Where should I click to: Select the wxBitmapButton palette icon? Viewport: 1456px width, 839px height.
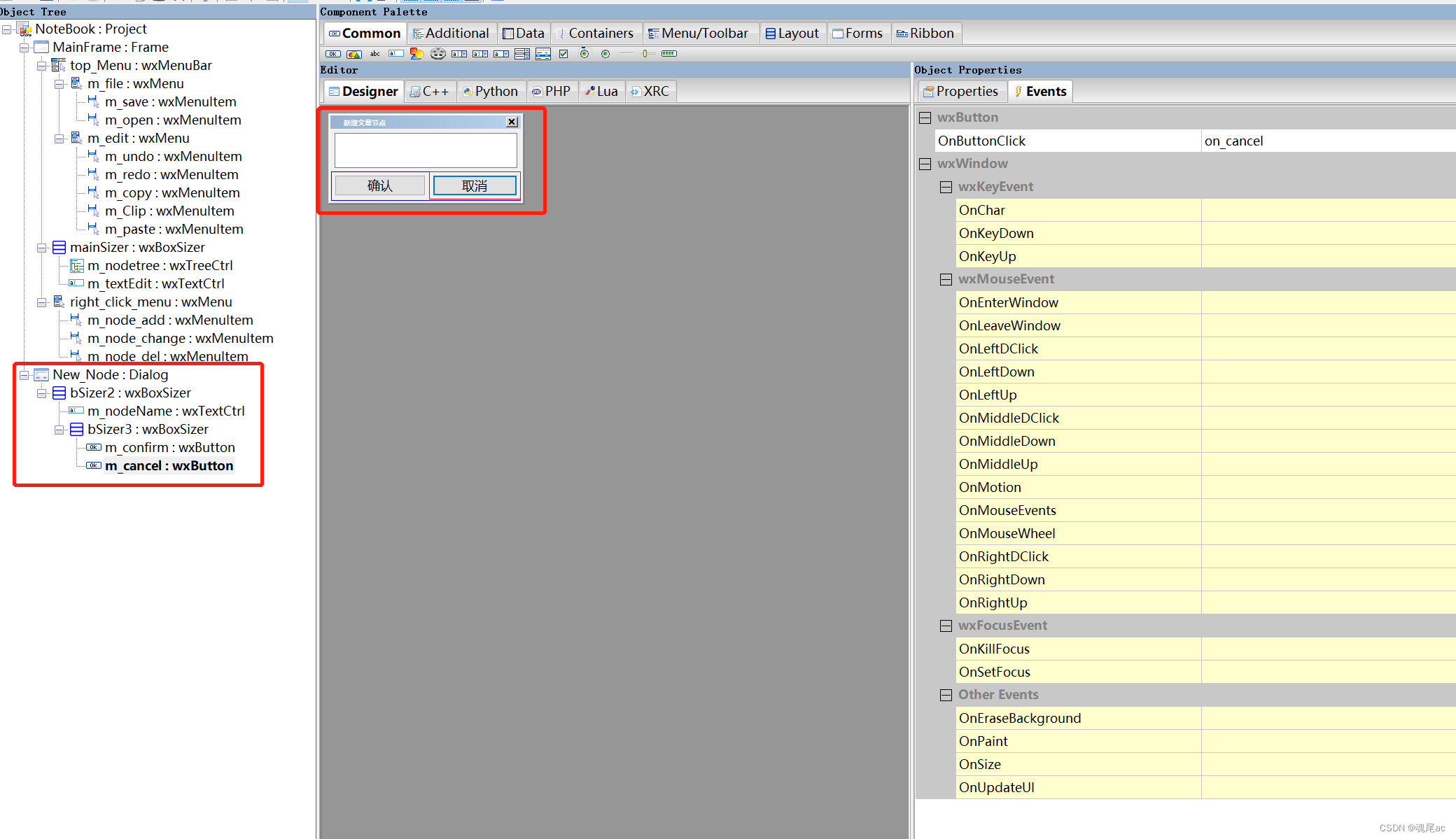354,54
